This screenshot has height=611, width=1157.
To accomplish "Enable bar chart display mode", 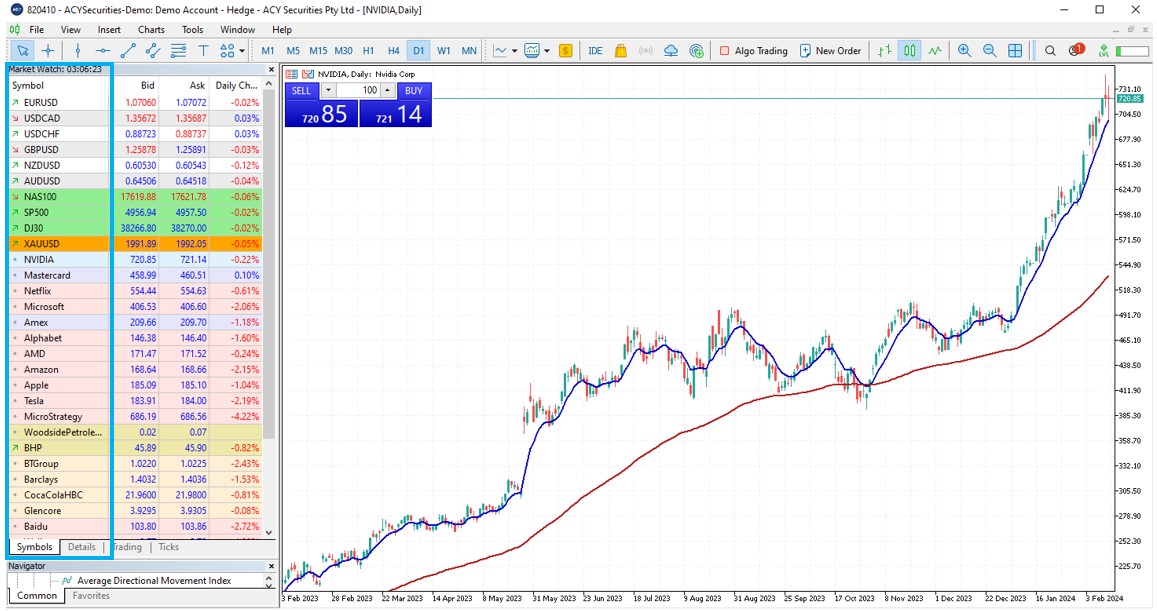I will [883, 51].
